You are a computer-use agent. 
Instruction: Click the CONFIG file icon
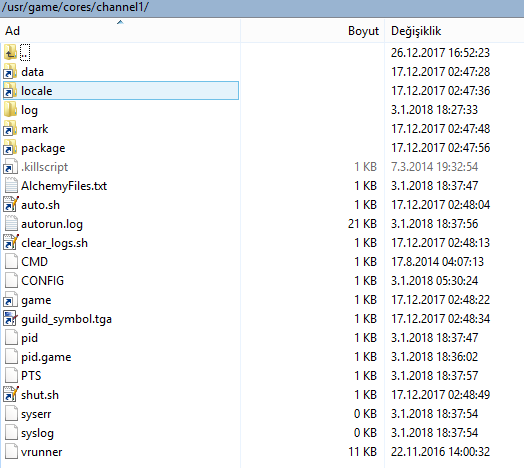pos(11,281)
